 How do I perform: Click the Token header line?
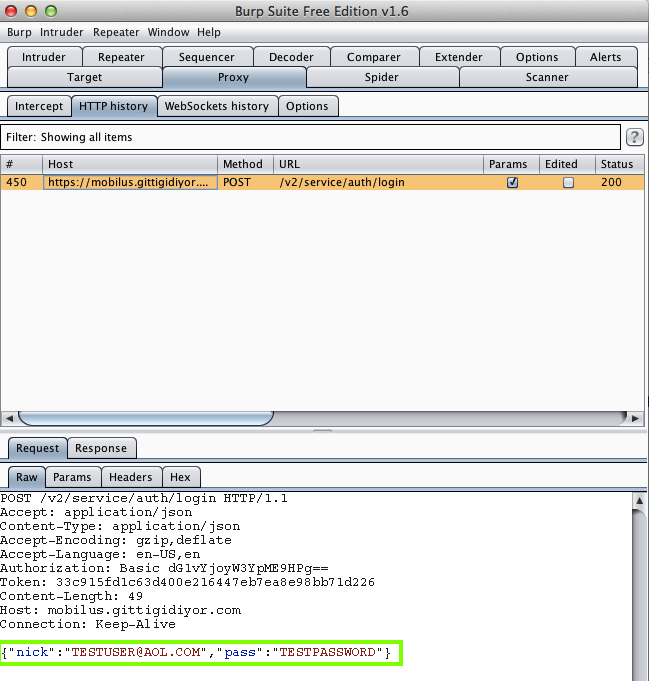pos(187,582)
